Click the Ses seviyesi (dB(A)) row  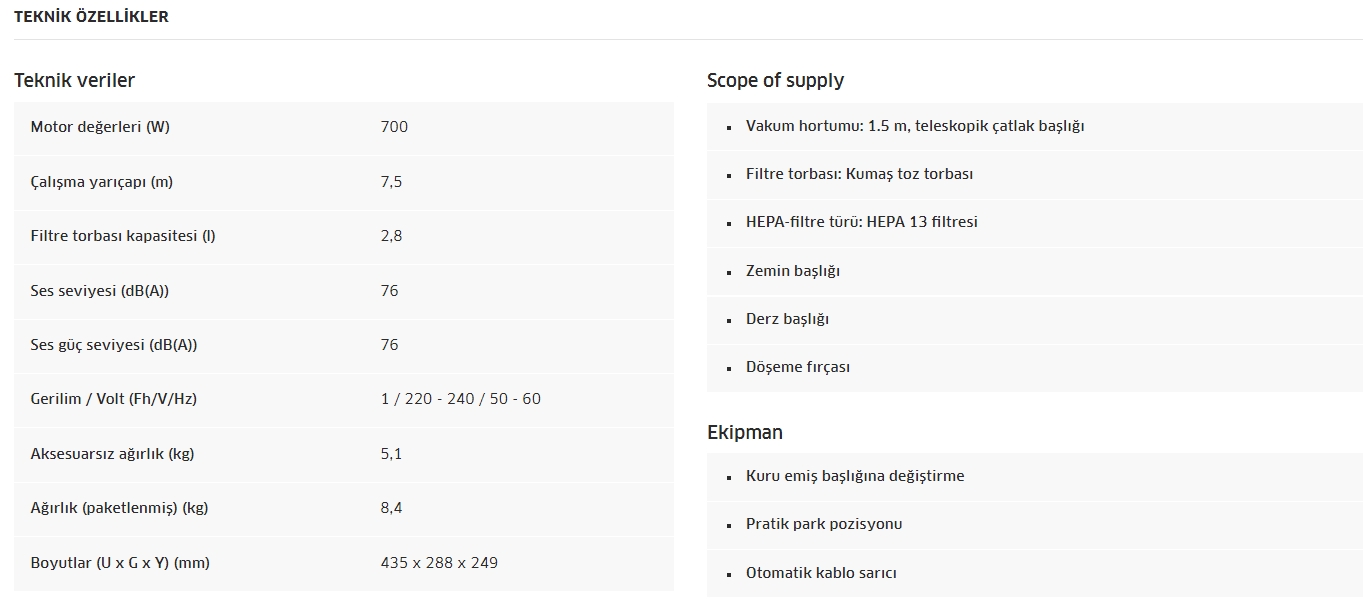[x=344, y=291]
